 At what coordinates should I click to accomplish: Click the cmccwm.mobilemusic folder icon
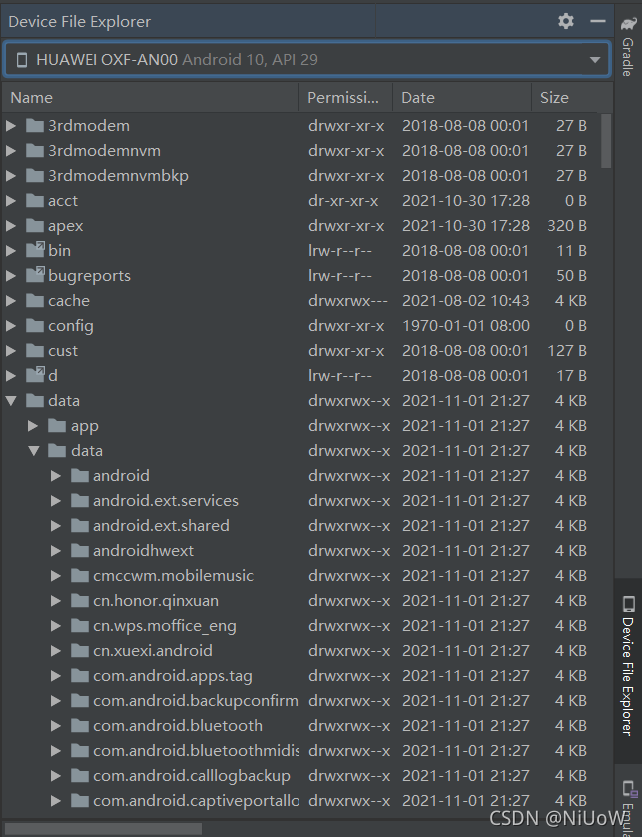(x=80, y=575)
